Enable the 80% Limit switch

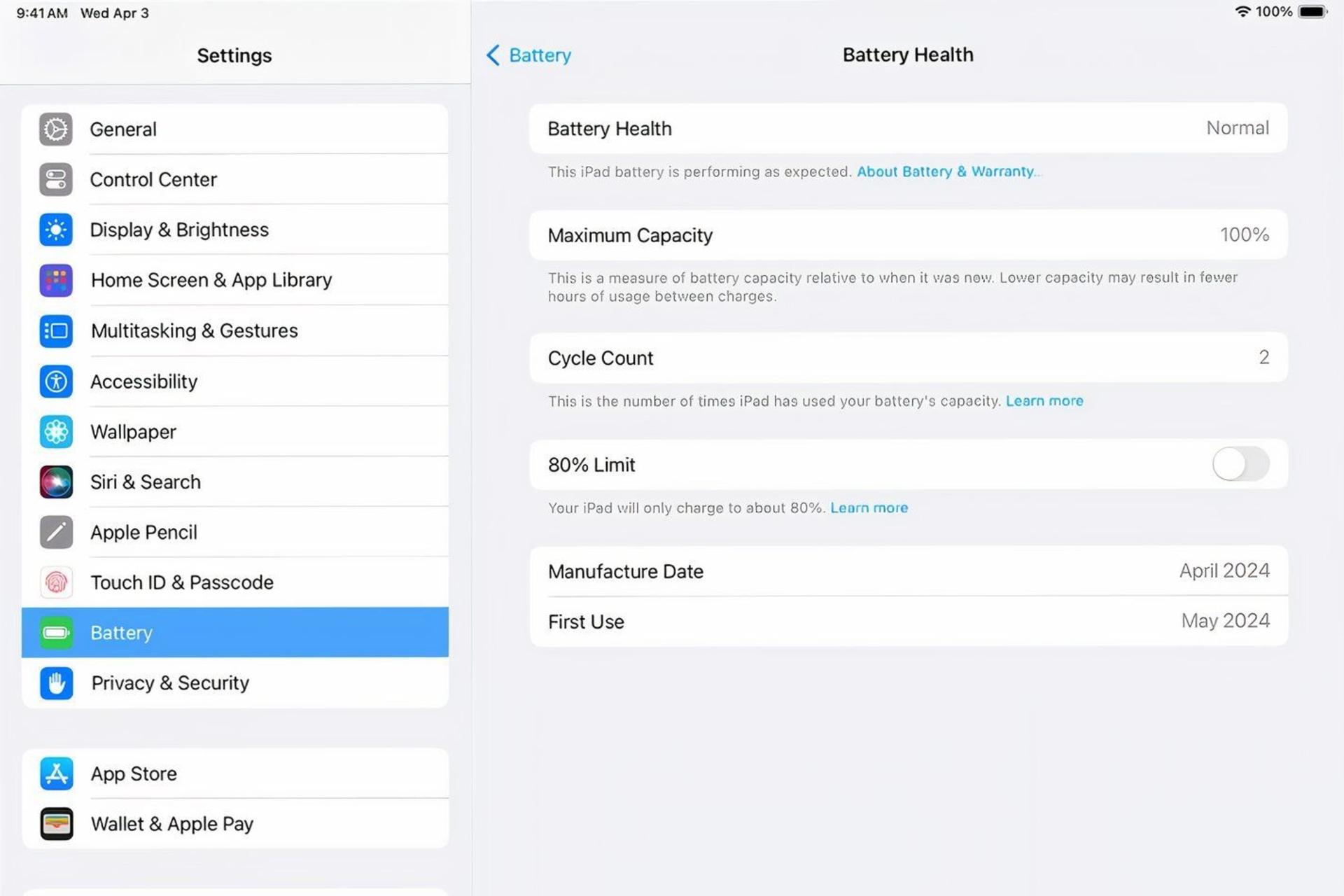1240,464
